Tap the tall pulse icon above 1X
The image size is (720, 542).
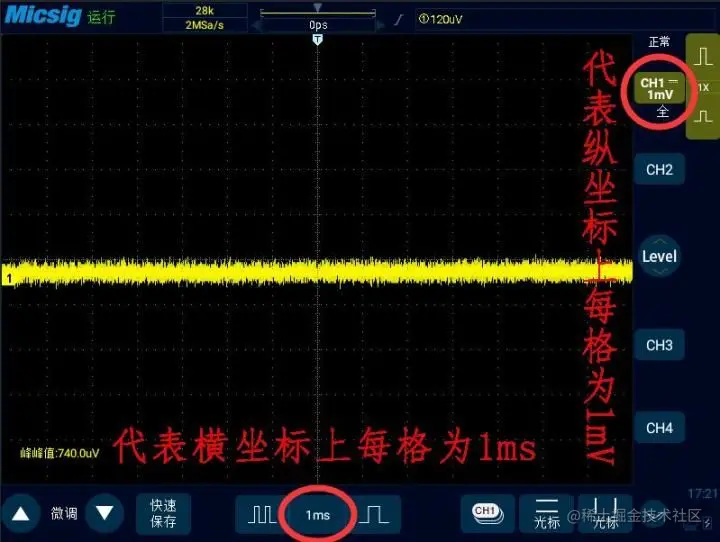pos(703,57)
